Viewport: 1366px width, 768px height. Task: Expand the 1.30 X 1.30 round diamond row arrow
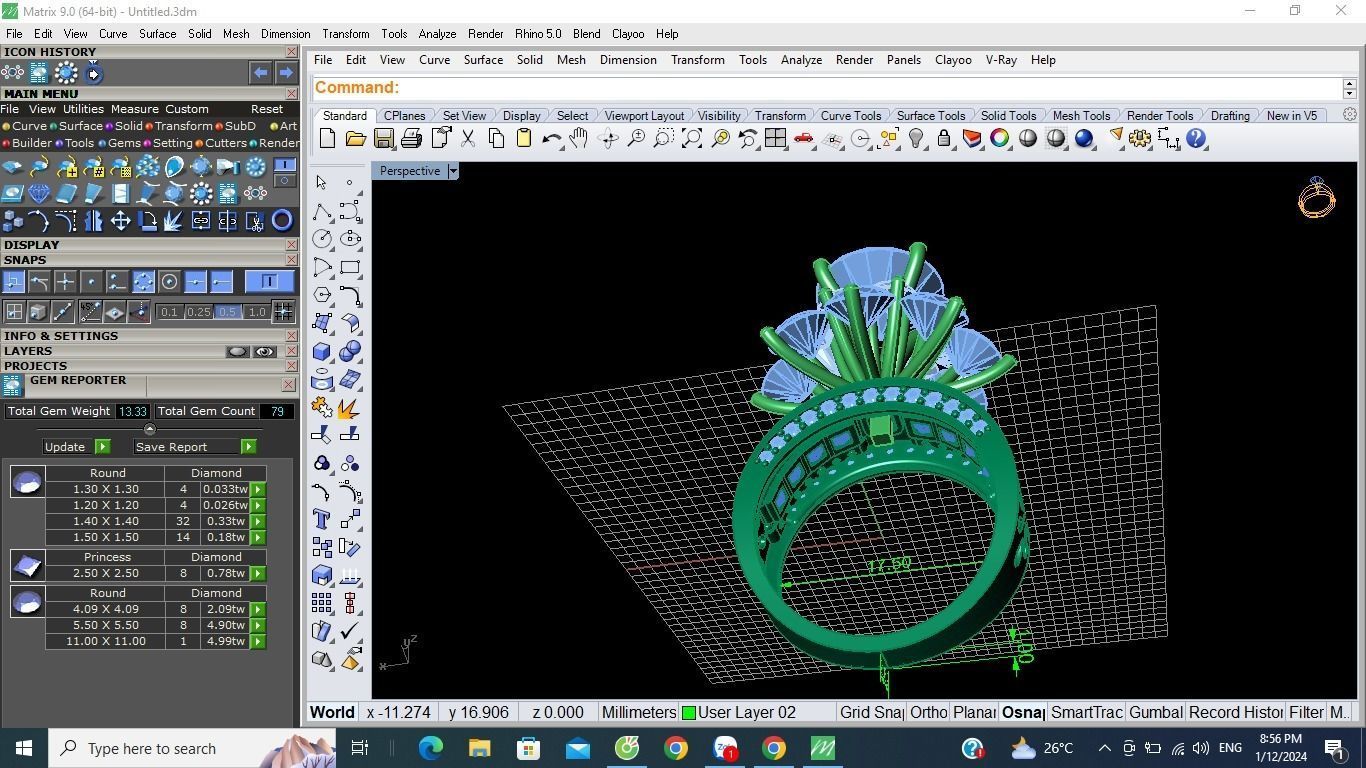click(258, 489)
